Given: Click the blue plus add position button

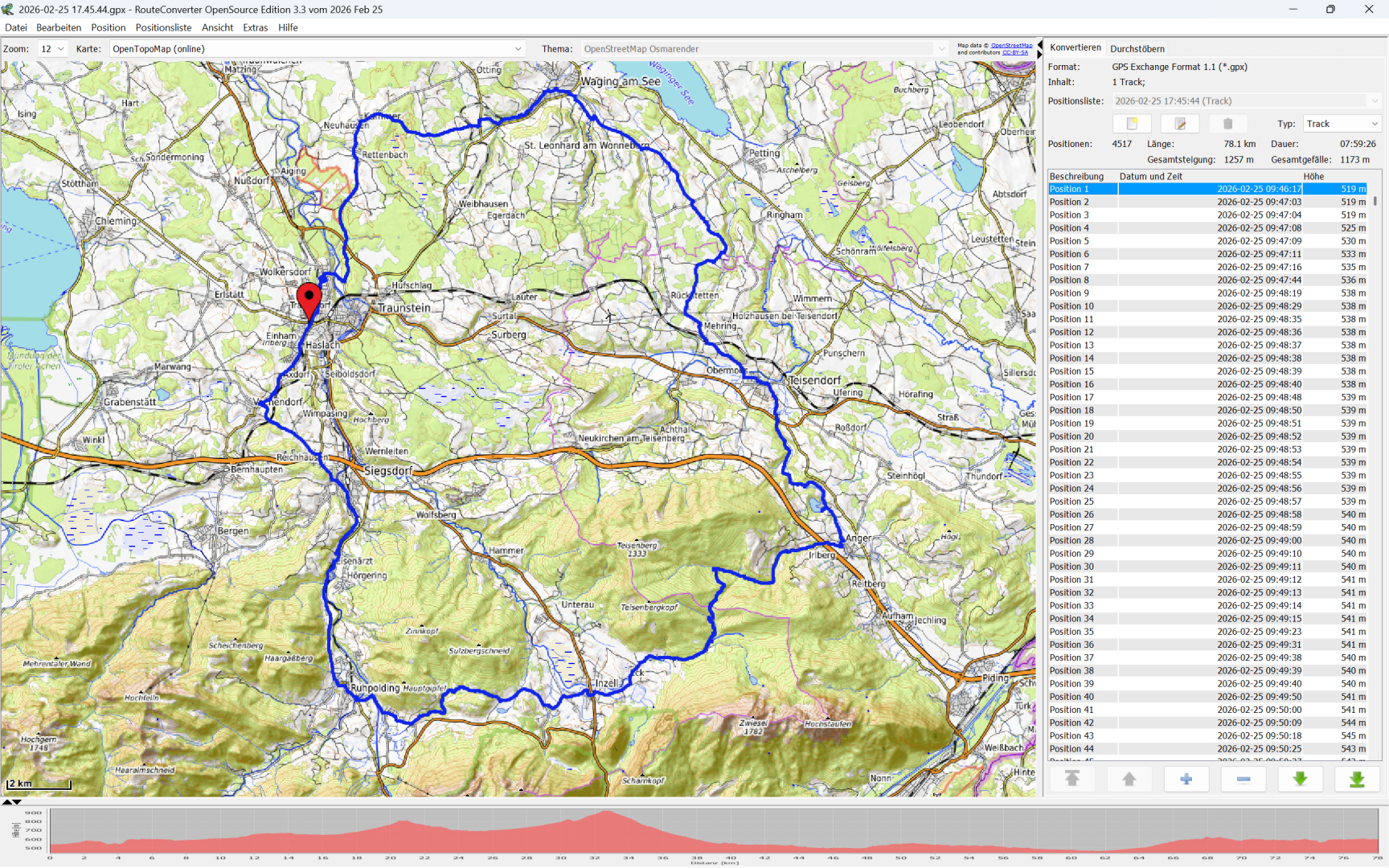Looking at the screenshot, I should click(1186, 779).
